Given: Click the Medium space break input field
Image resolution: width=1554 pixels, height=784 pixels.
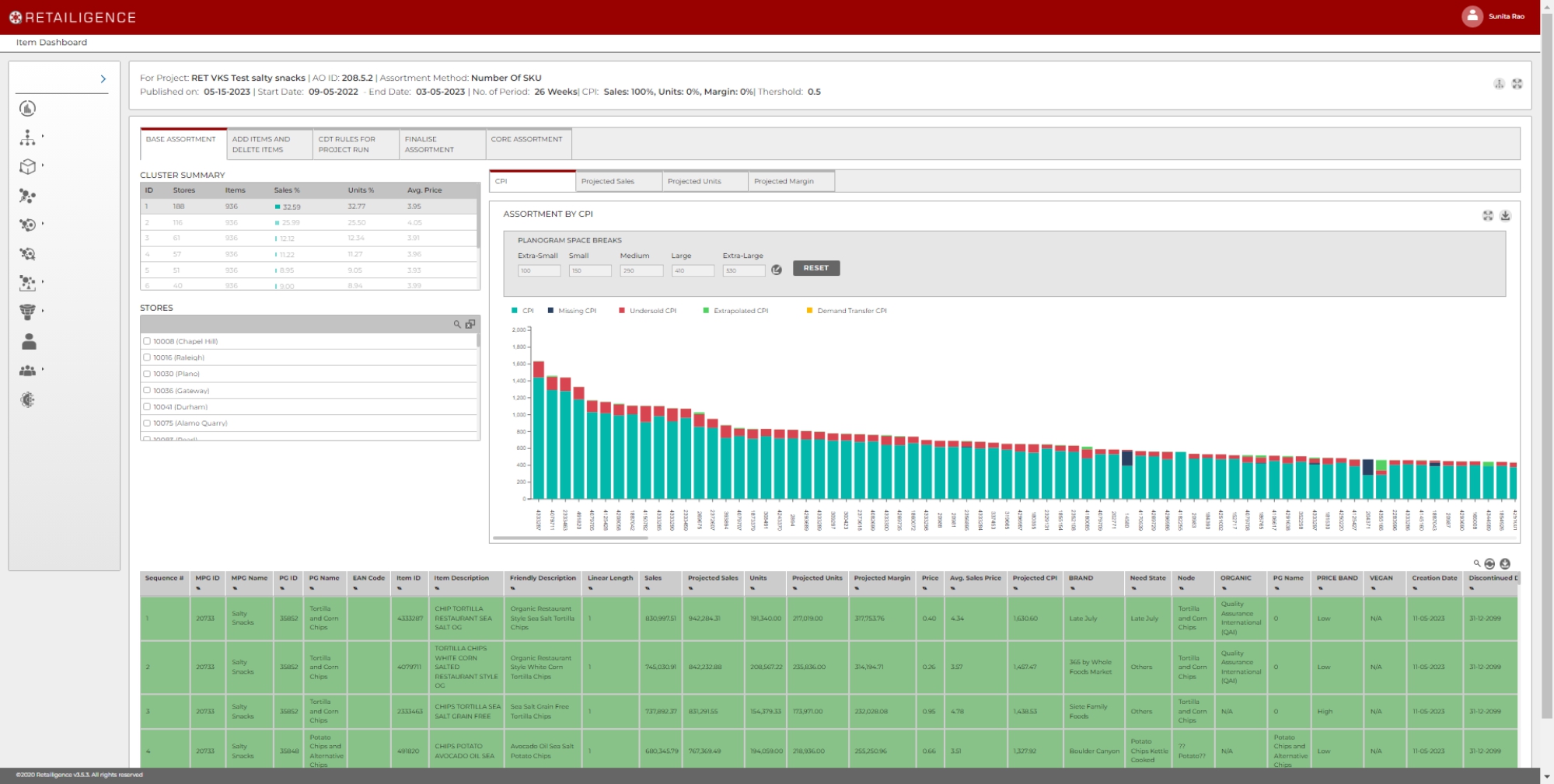Looking at the screenshot, I should pyautogui.click(x=641, y=271).
